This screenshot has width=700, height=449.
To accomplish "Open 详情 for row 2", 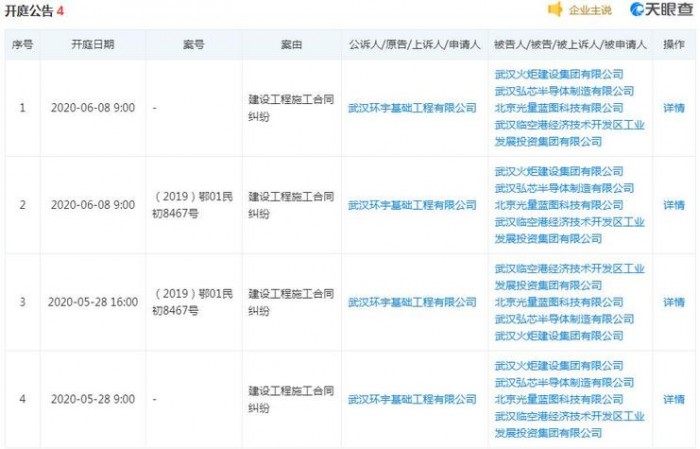I will pos(674,205).
